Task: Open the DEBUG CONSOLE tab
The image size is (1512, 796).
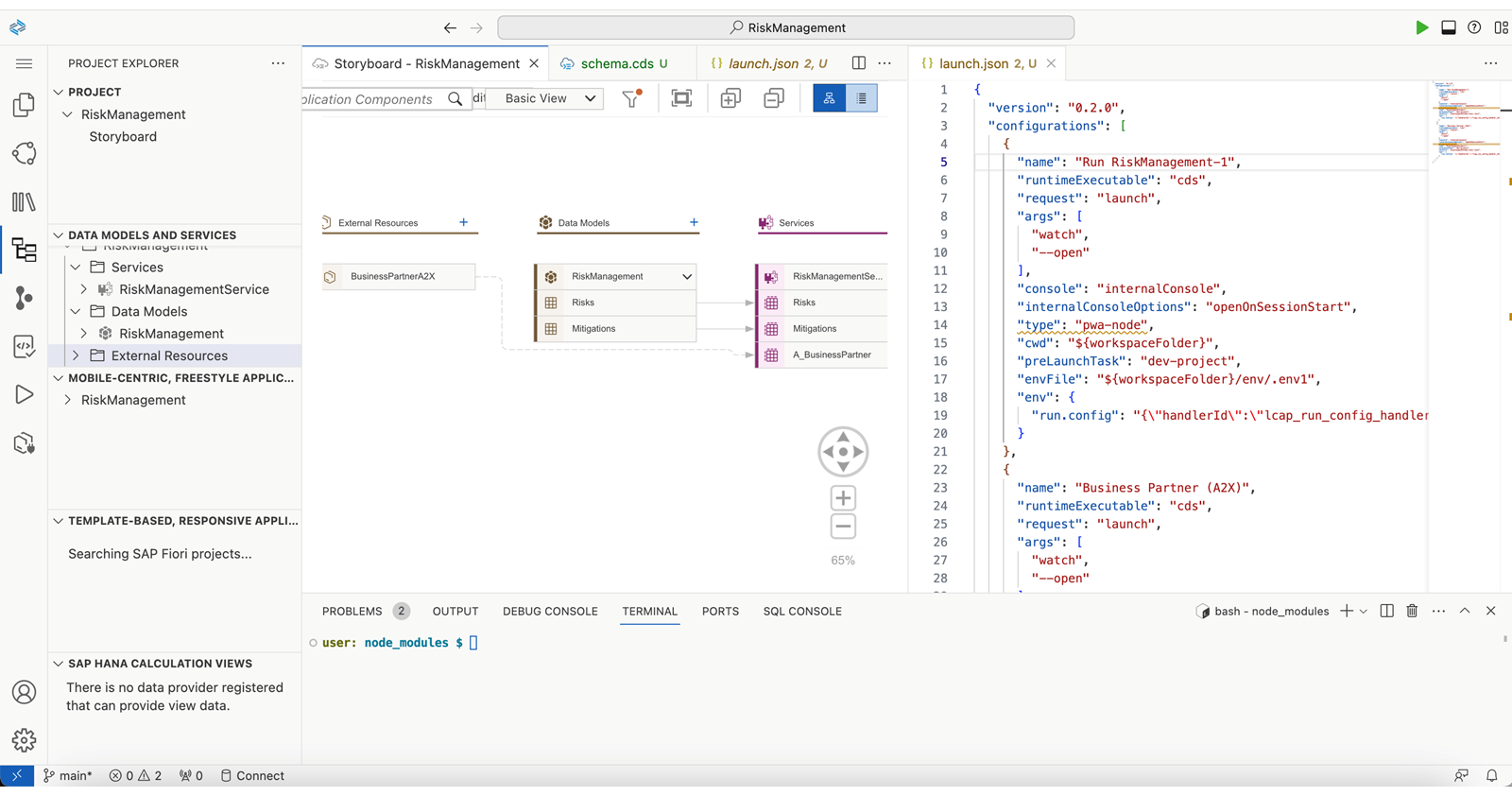Action: pos(550,611)
